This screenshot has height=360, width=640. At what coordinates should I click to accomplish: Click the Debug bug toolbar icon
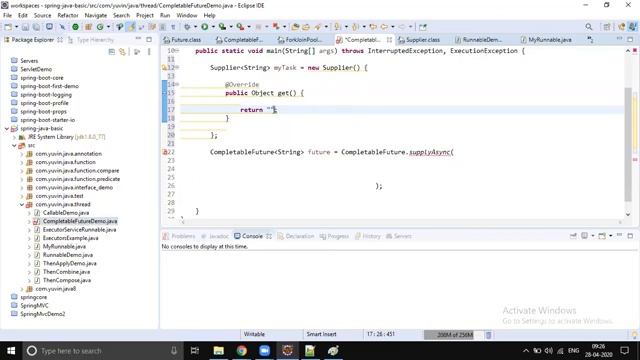click(x=187, y=27)
